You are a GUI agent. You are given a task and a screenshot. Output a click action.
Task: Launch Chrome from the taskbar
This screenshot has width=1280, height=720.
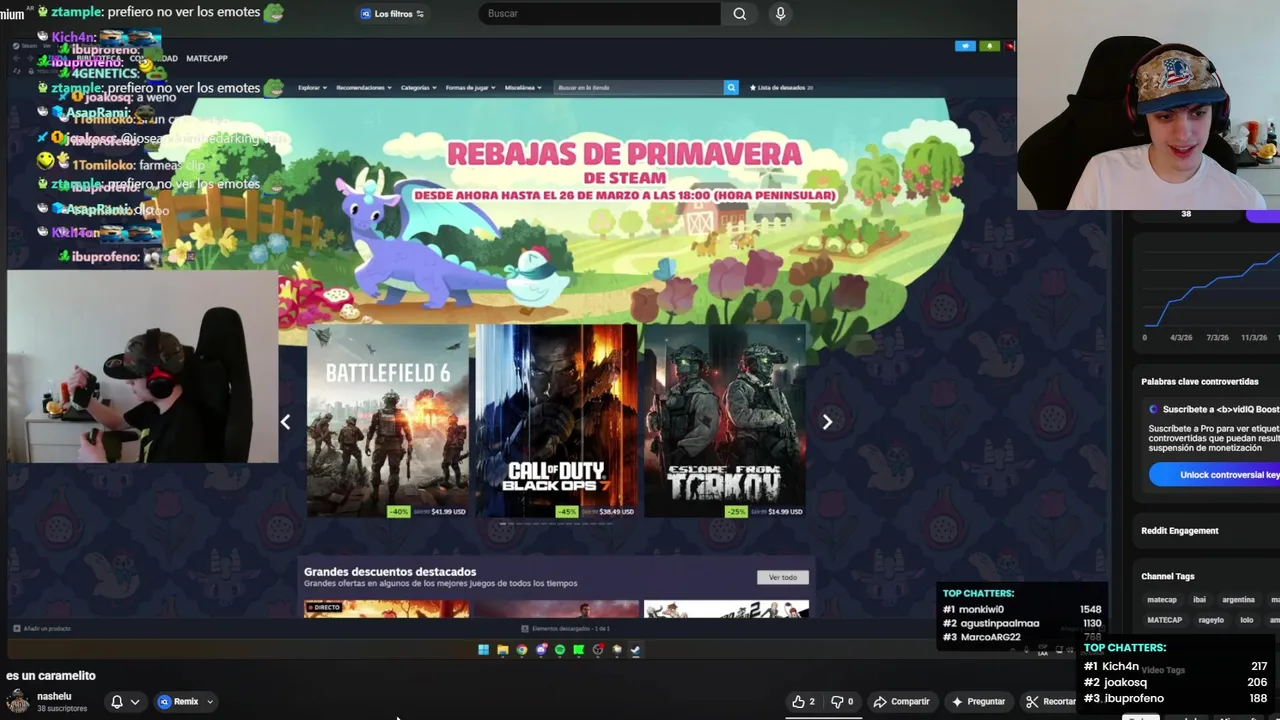point(521,650)
